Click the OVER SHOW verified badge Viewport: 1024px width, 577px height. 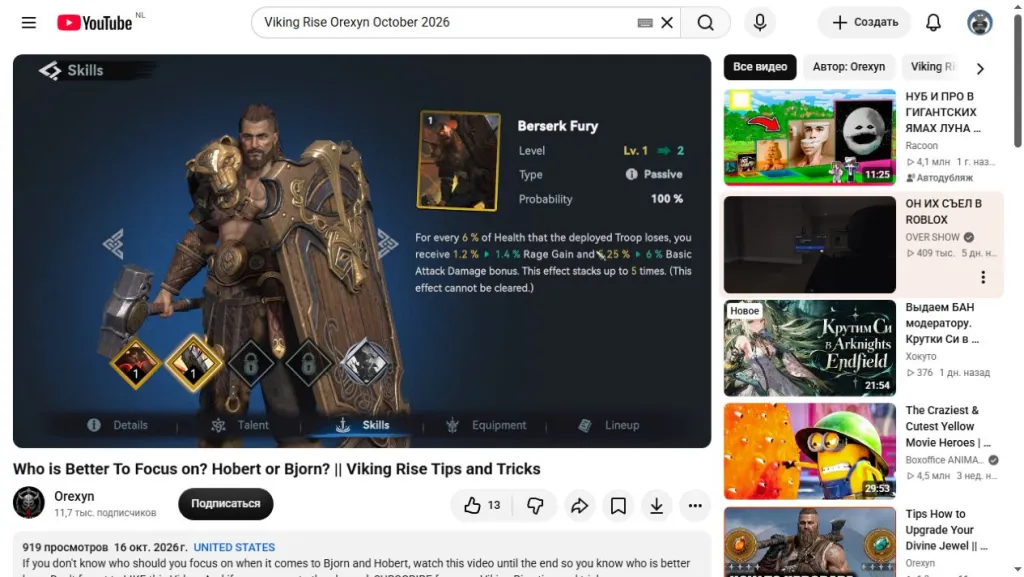[968, 237]
